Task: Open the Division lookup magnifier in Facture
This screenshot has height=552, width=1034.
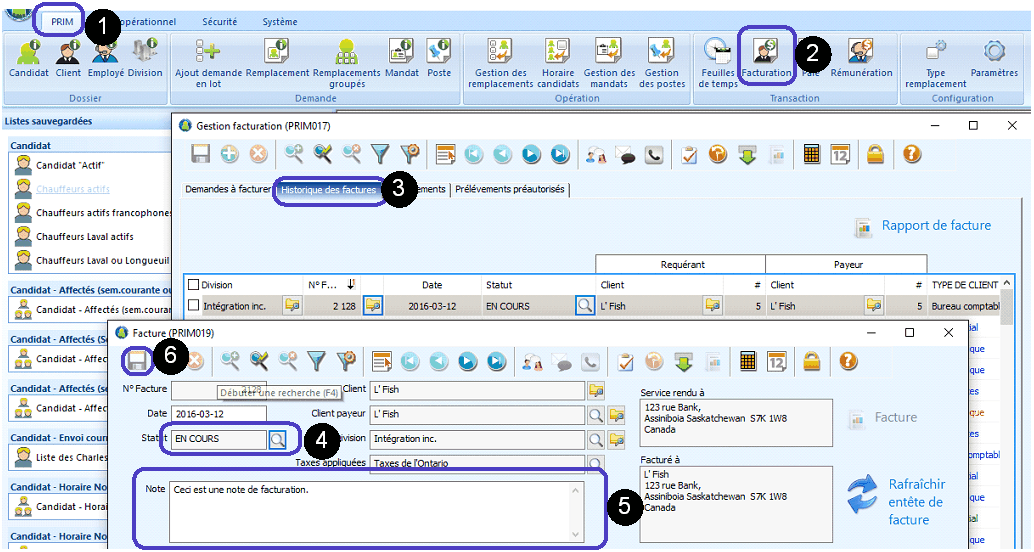Action: (595, 439)
